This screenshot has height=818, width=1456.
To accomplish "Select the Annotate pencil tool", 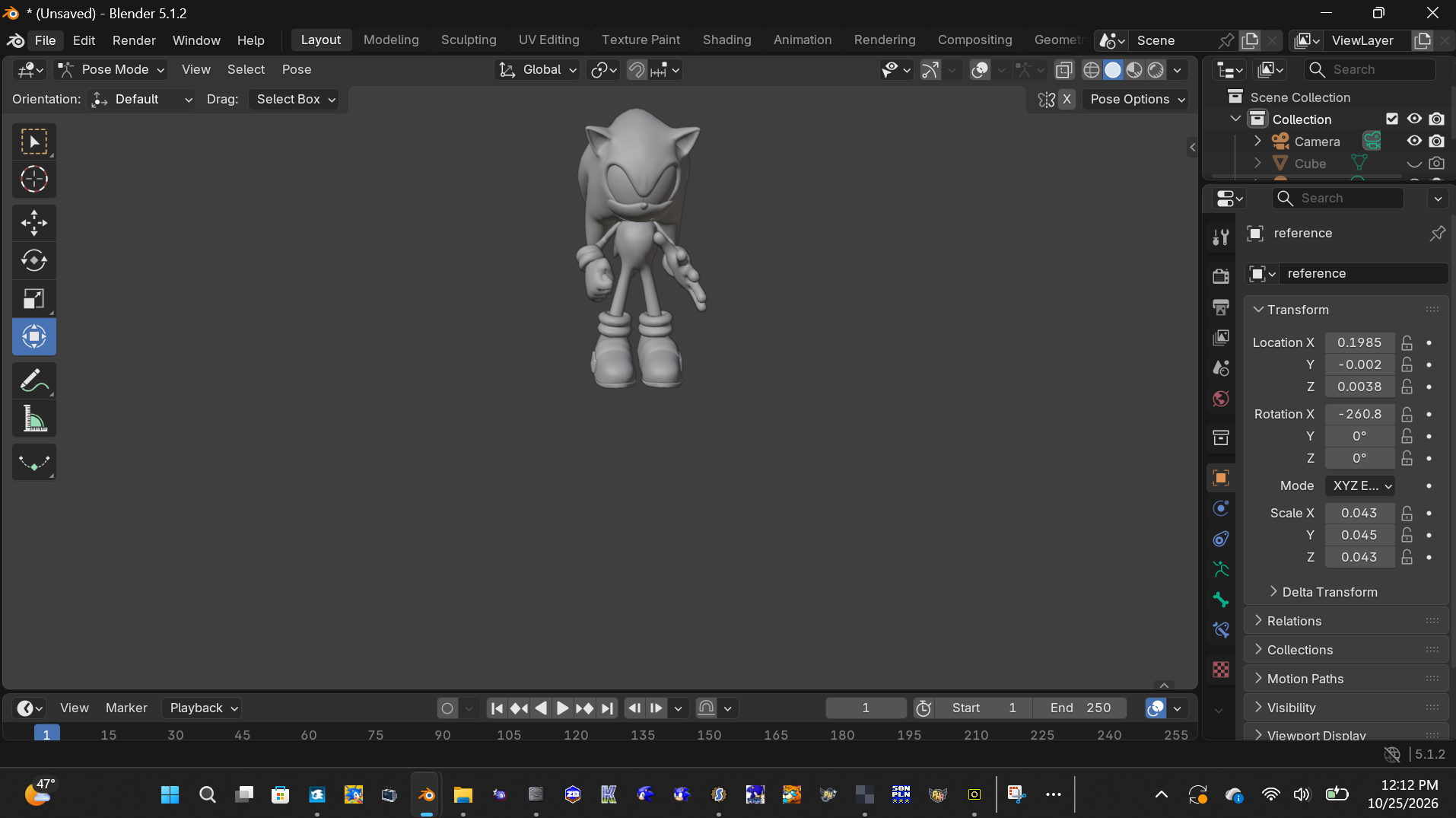I will click(x=33, y=380).
